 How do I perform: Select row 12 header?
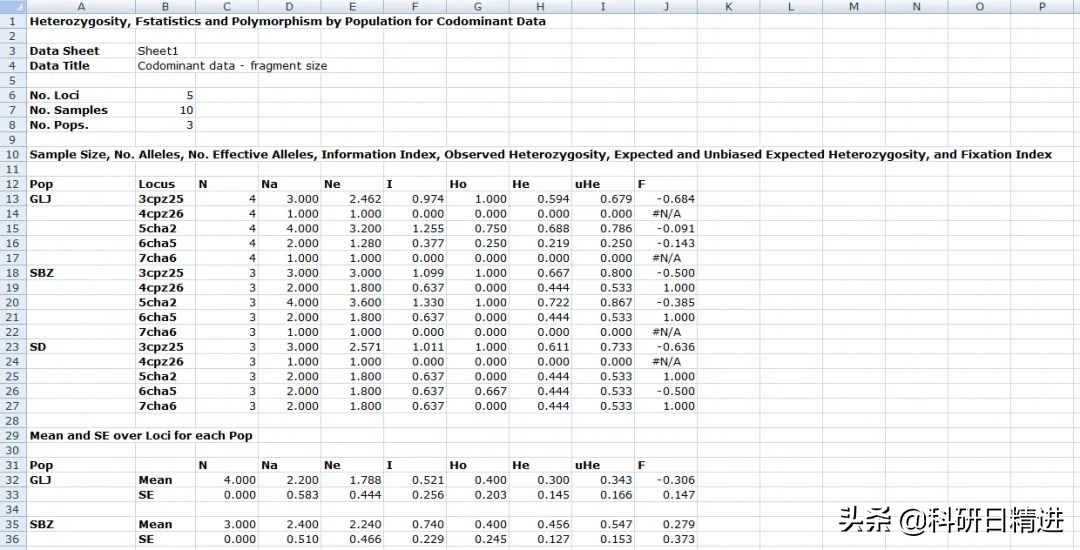[x=13, y=184]
